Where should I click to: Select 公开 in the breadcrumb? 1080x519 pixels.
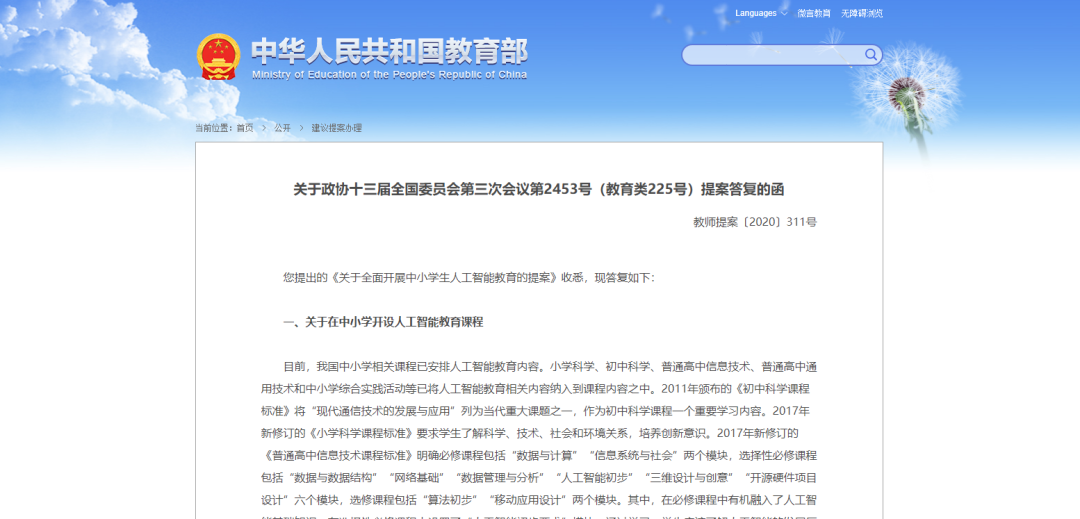point(282,128)
